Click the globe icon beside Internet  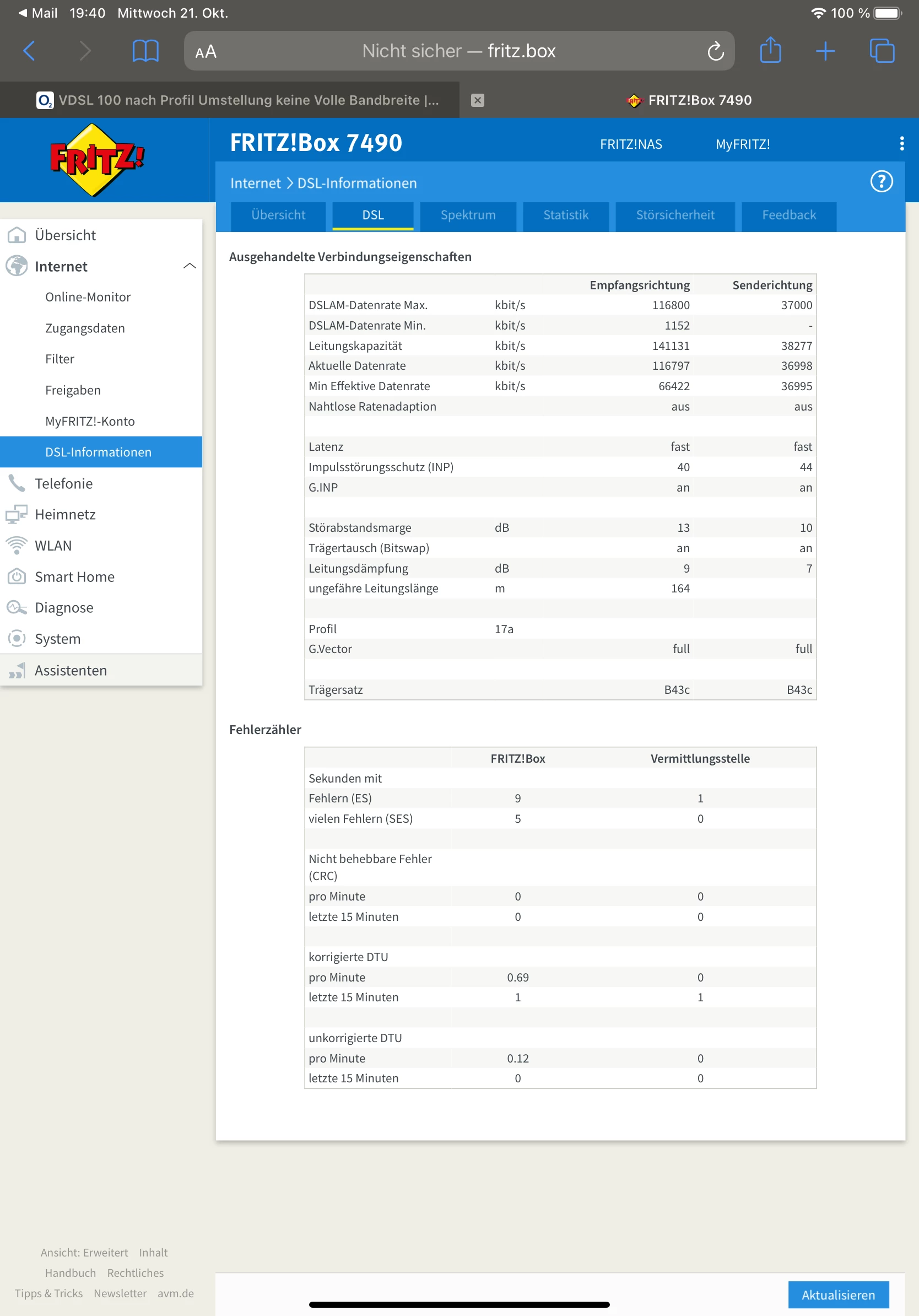pyautogui.click(x=17, y=266)
